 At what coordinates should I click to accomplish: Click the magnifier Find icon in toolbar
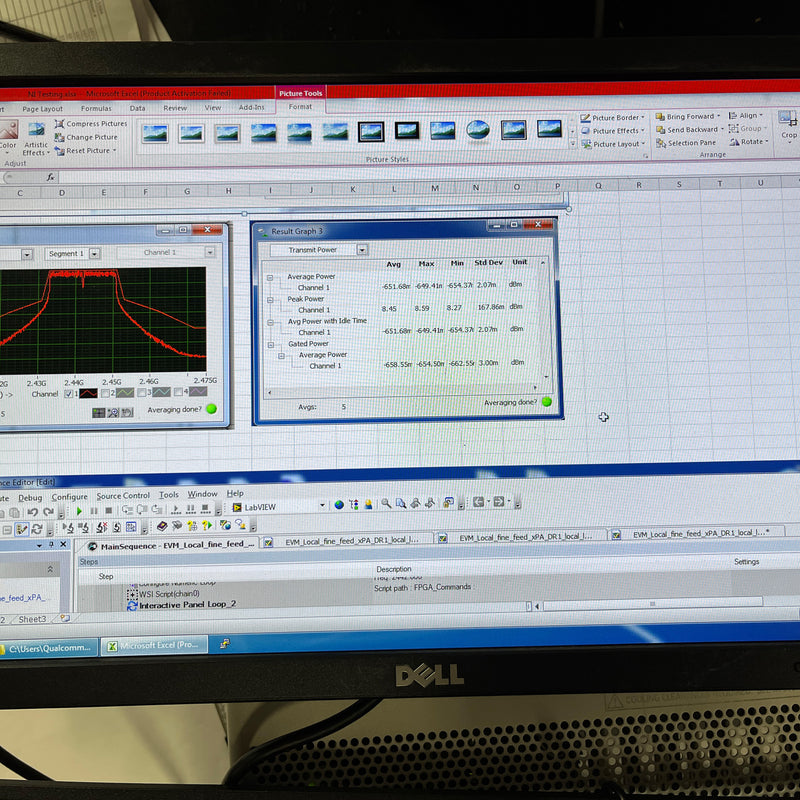(x=386, y=504)
